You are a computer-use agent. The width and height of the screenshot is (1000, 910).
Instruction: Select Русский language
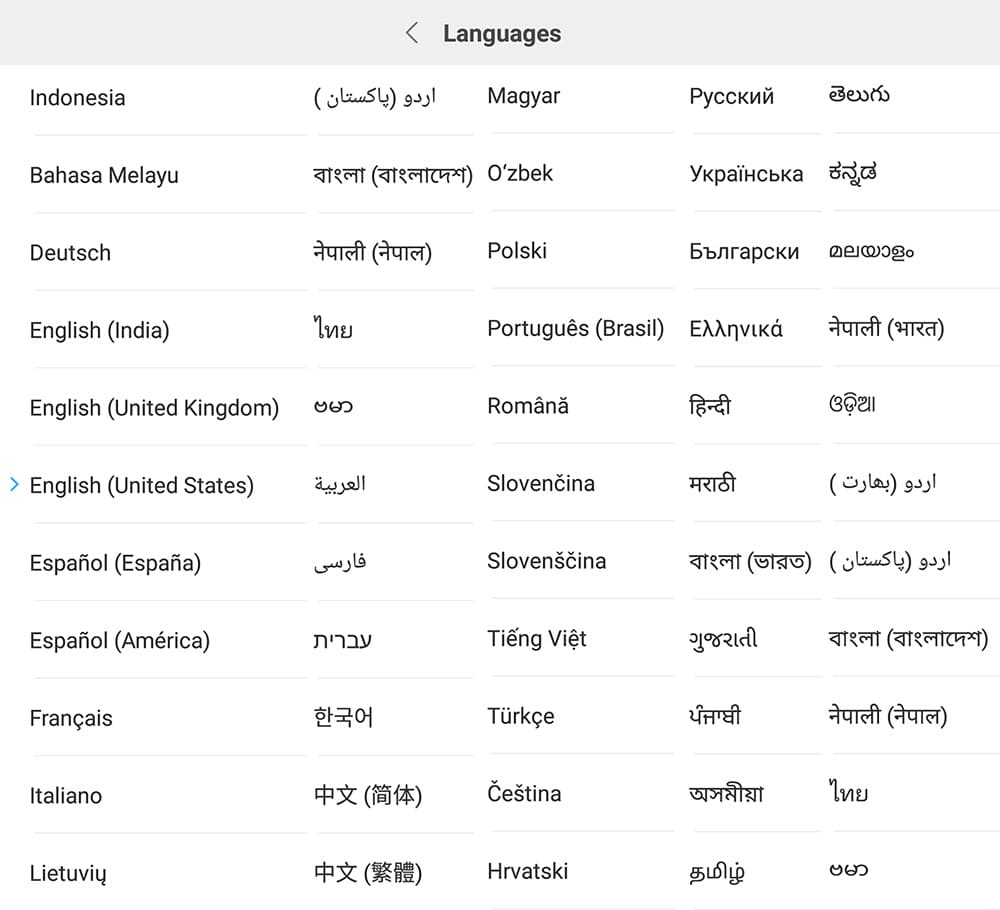732,96
